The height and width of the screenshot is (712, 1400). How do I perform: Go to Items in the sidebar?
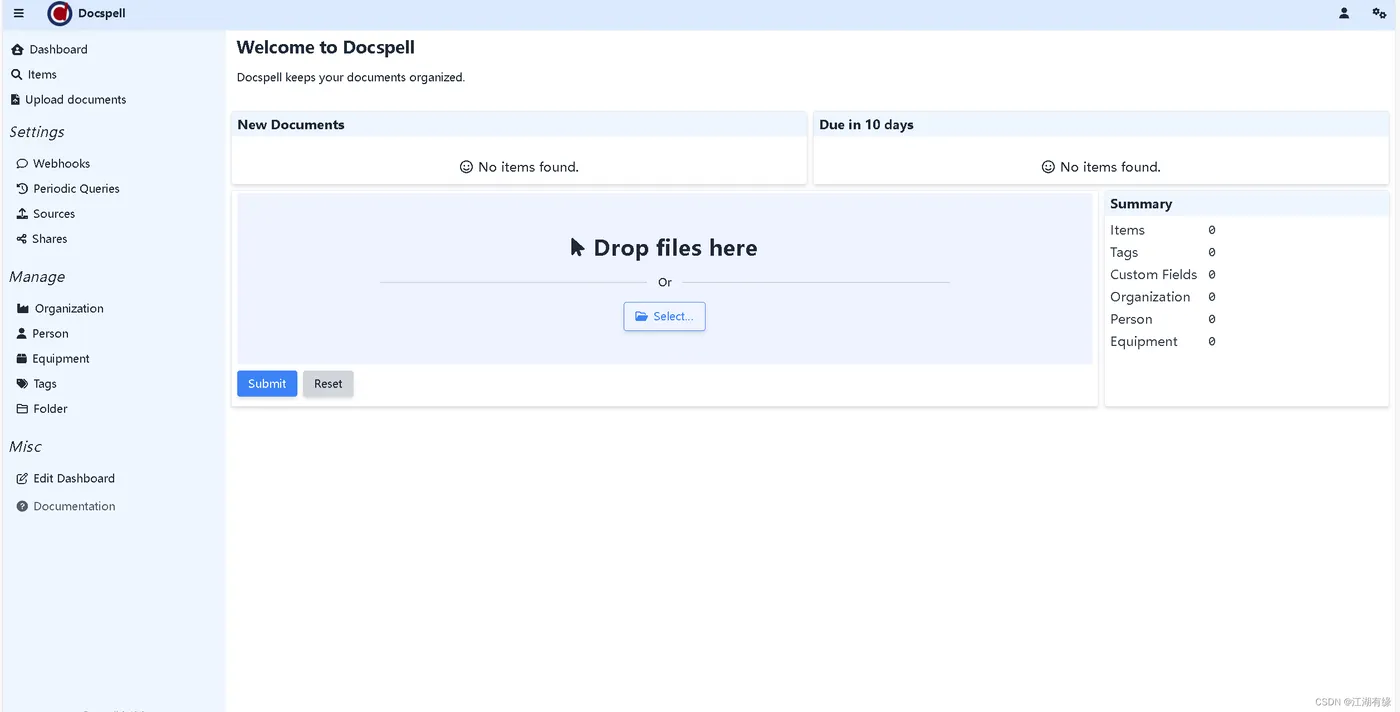[42, 75]
